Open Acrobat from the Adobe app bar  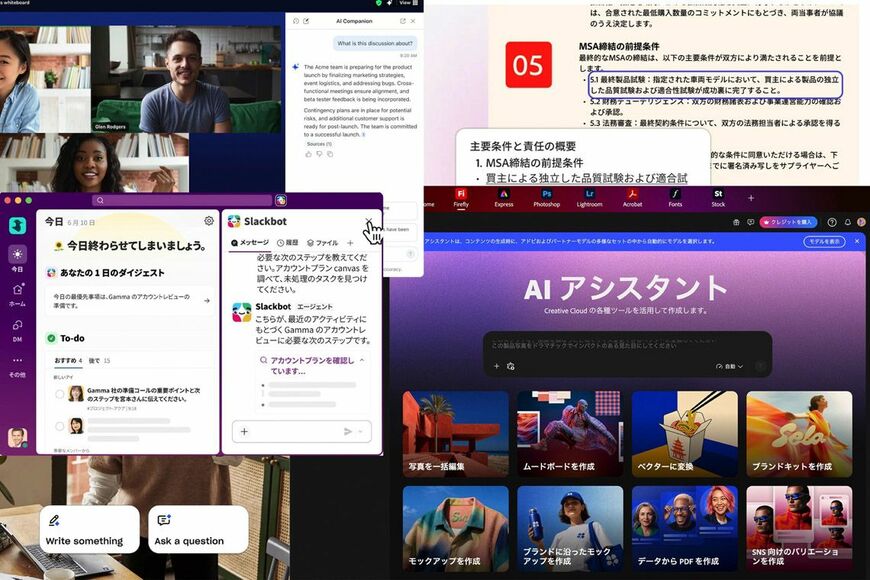[x=632, y=197]
